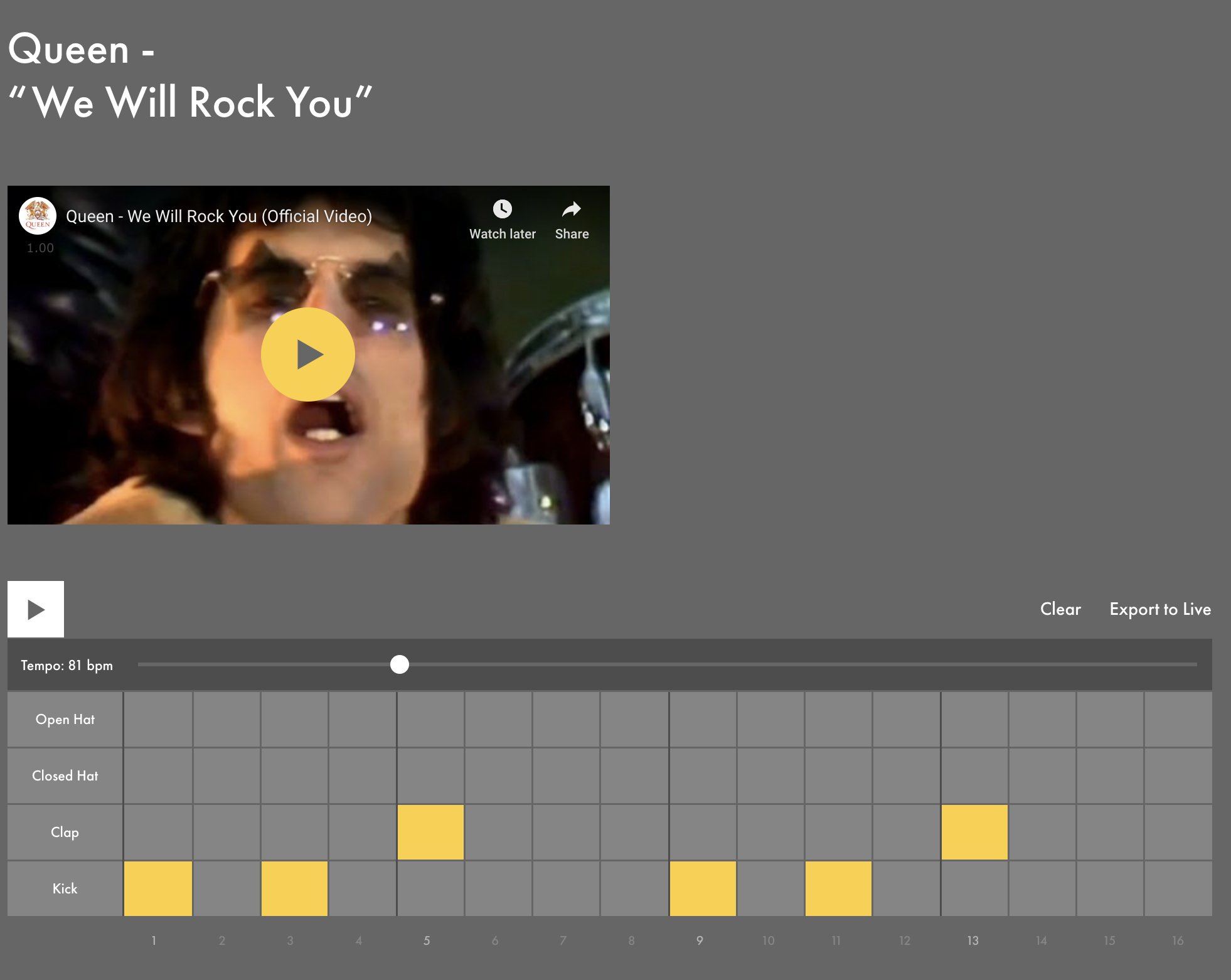1231x980 pixels.
Task: Enable Closed Hat on step 7
Action: [566, 776]
